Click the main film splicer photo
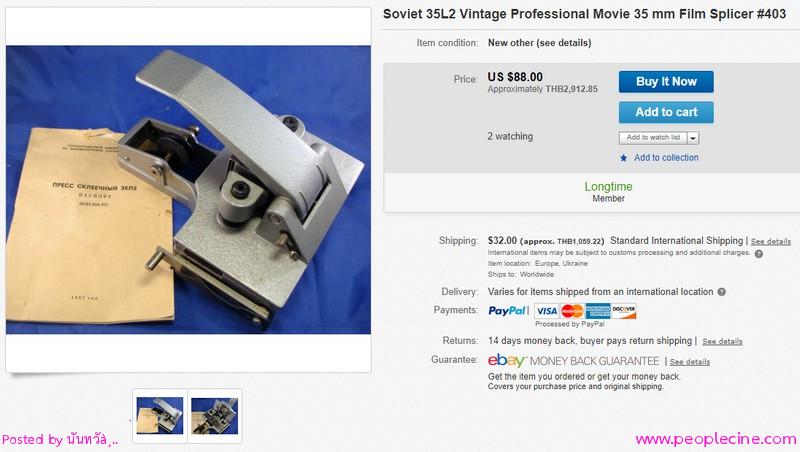The width and height of the screenshot is (800, 452). (x=188, y=190)
